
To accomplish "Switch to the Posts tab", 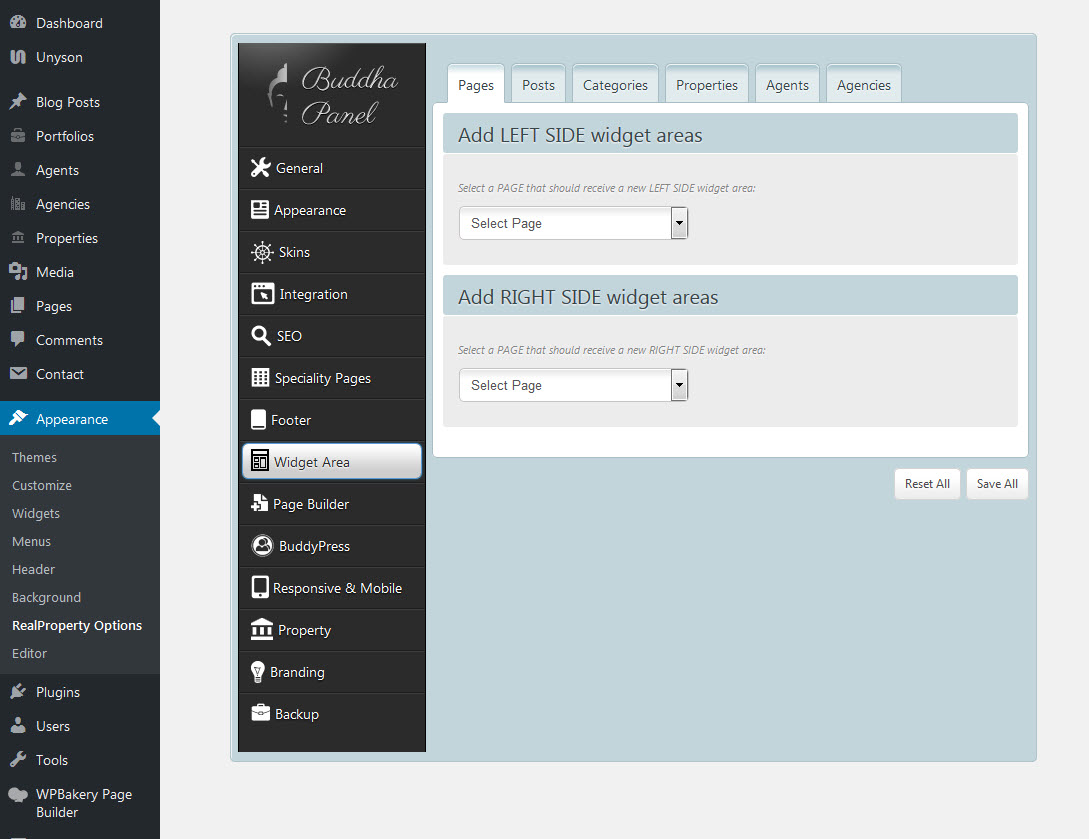I will [538, 85].
